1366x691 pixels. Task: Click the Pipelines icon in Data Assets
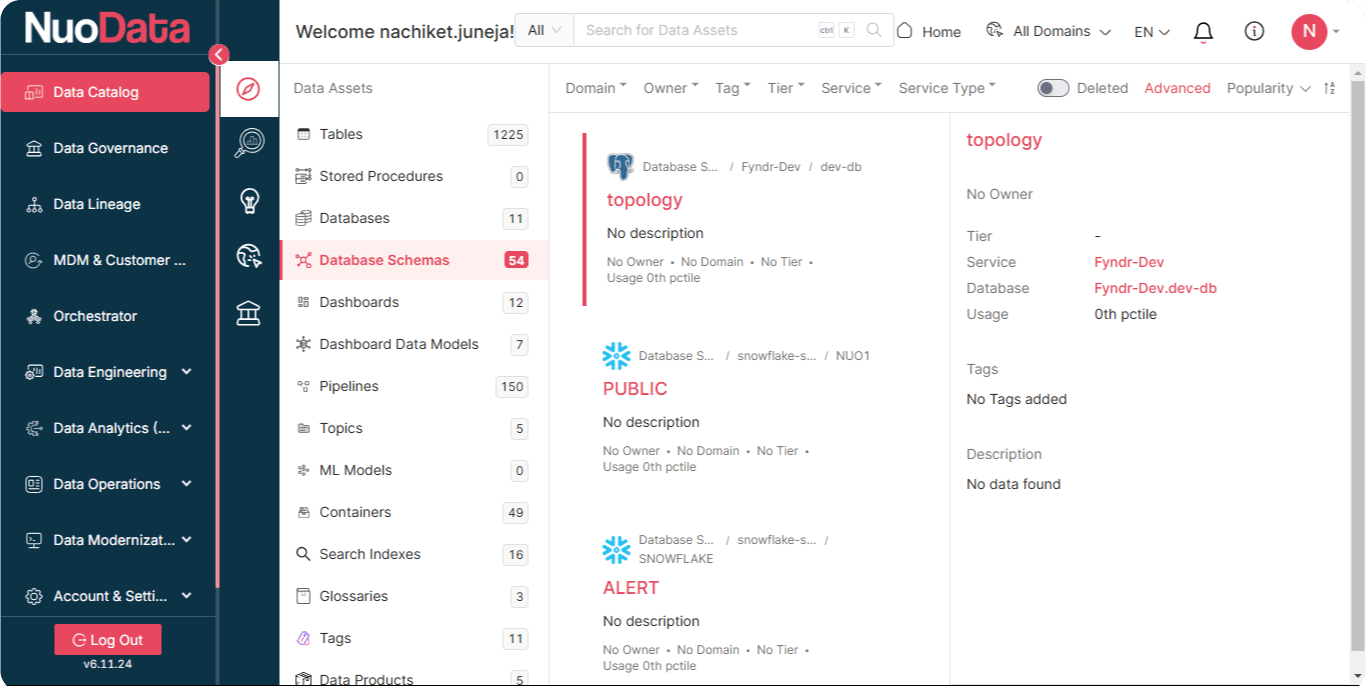[303, 386]
